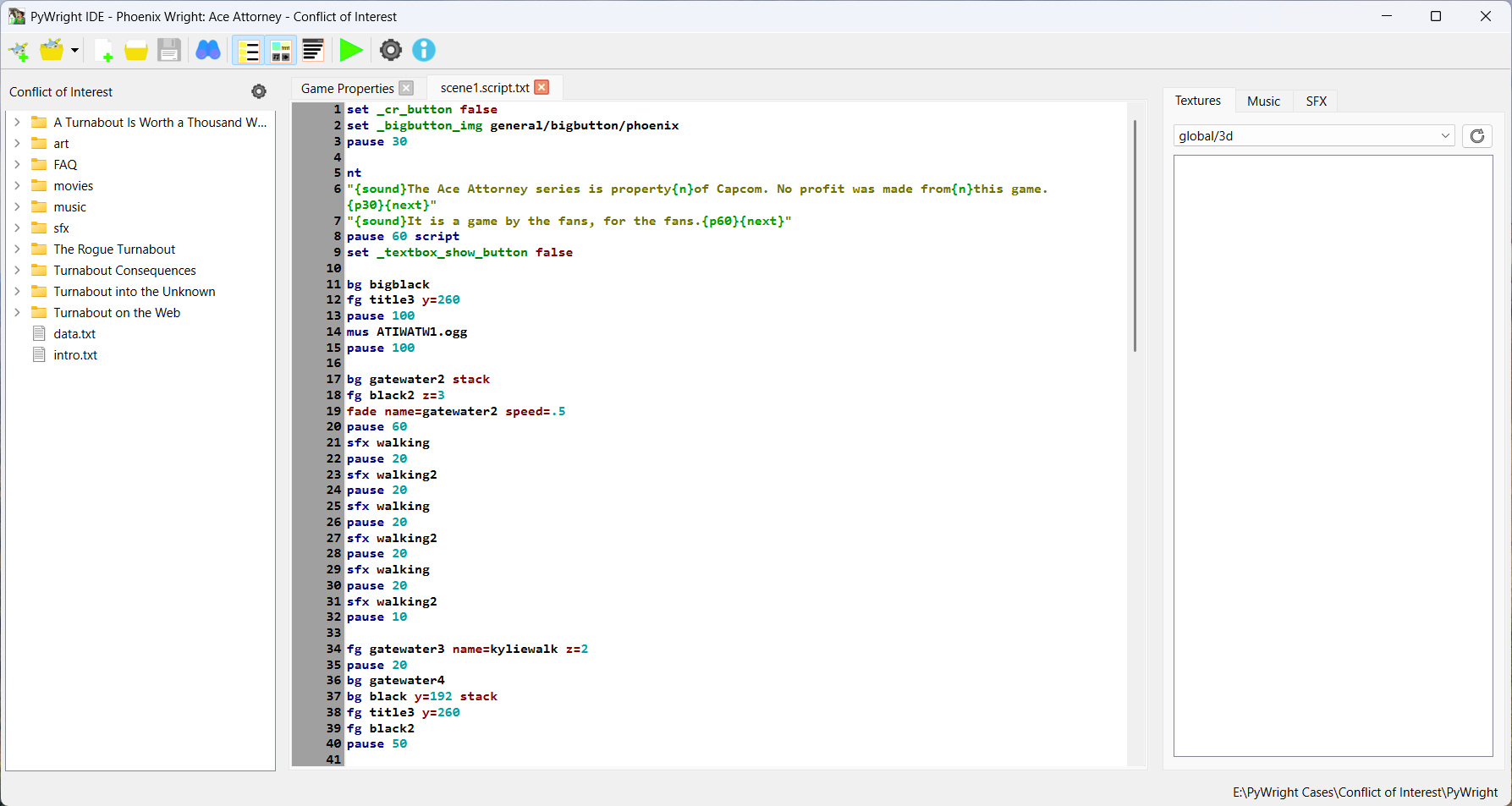This screenshot has height=806, width=1512.
Task: Expand the FAQ folder
Action: click(x=17, y=165)
